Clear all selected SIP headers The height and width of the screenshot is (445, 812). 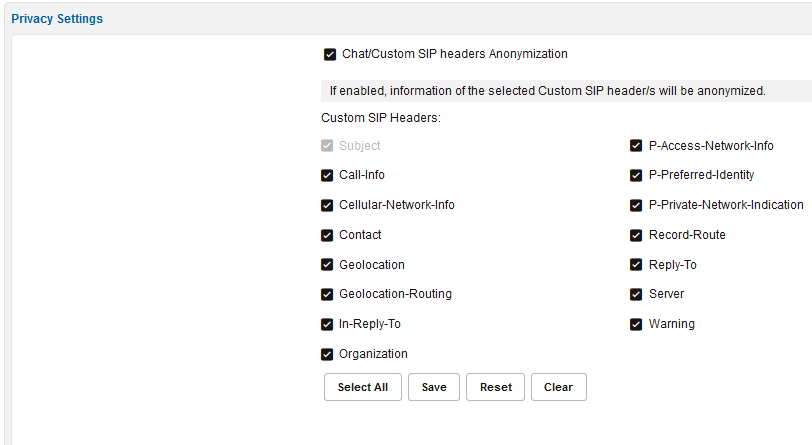tap(558, 387)
